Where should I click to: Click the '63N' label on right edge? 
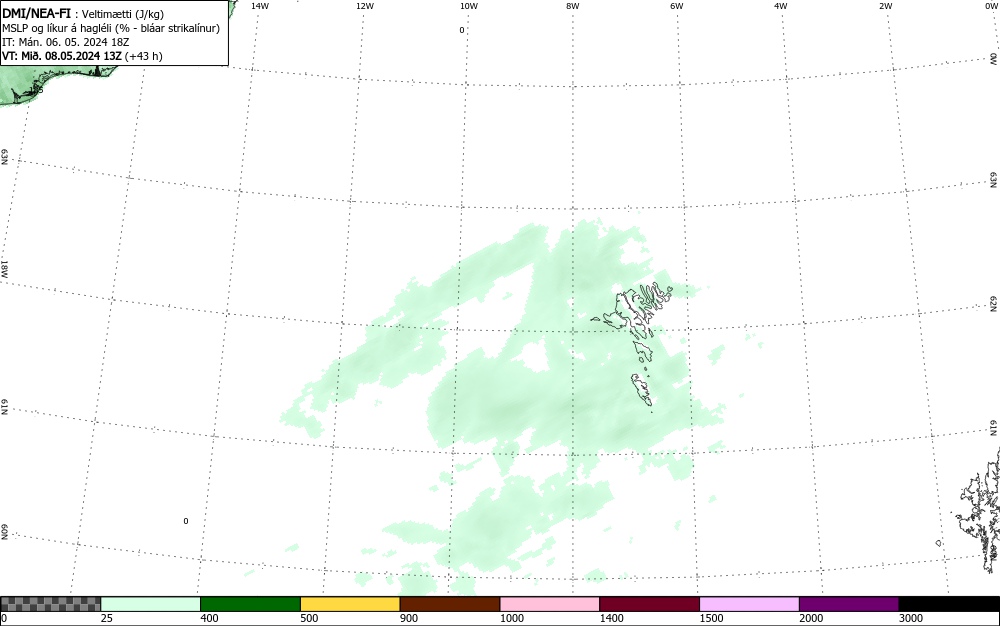click(994, 180)
